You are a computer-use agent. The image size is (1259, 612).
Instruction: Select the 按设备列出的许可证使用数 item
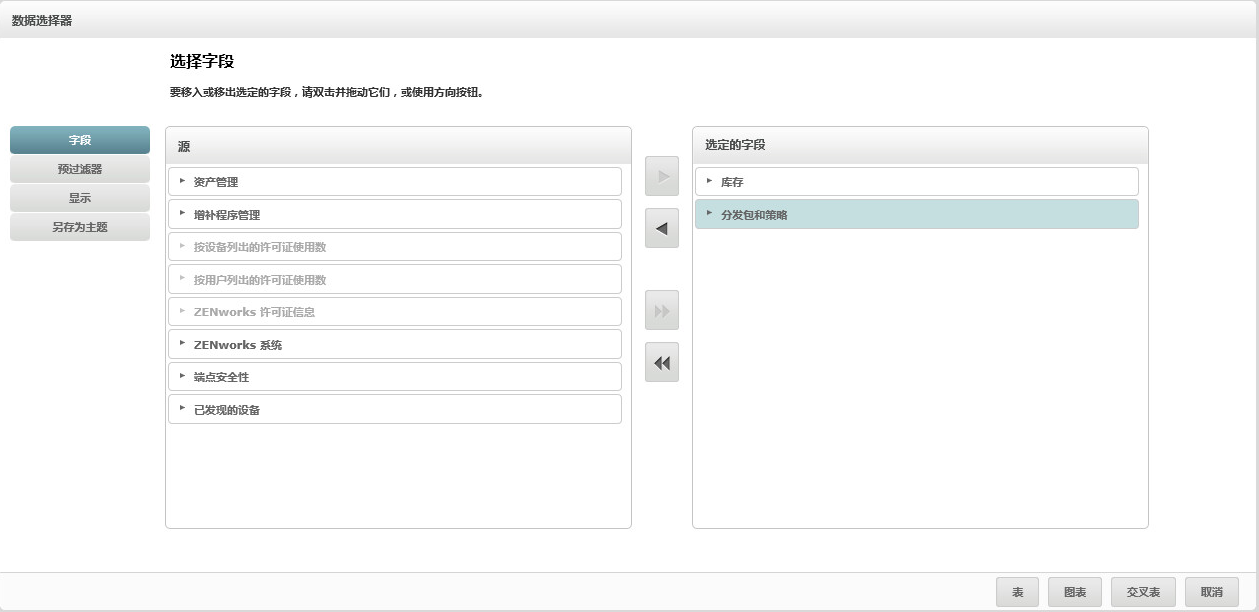pyautogui.click(x=260, y=247)
